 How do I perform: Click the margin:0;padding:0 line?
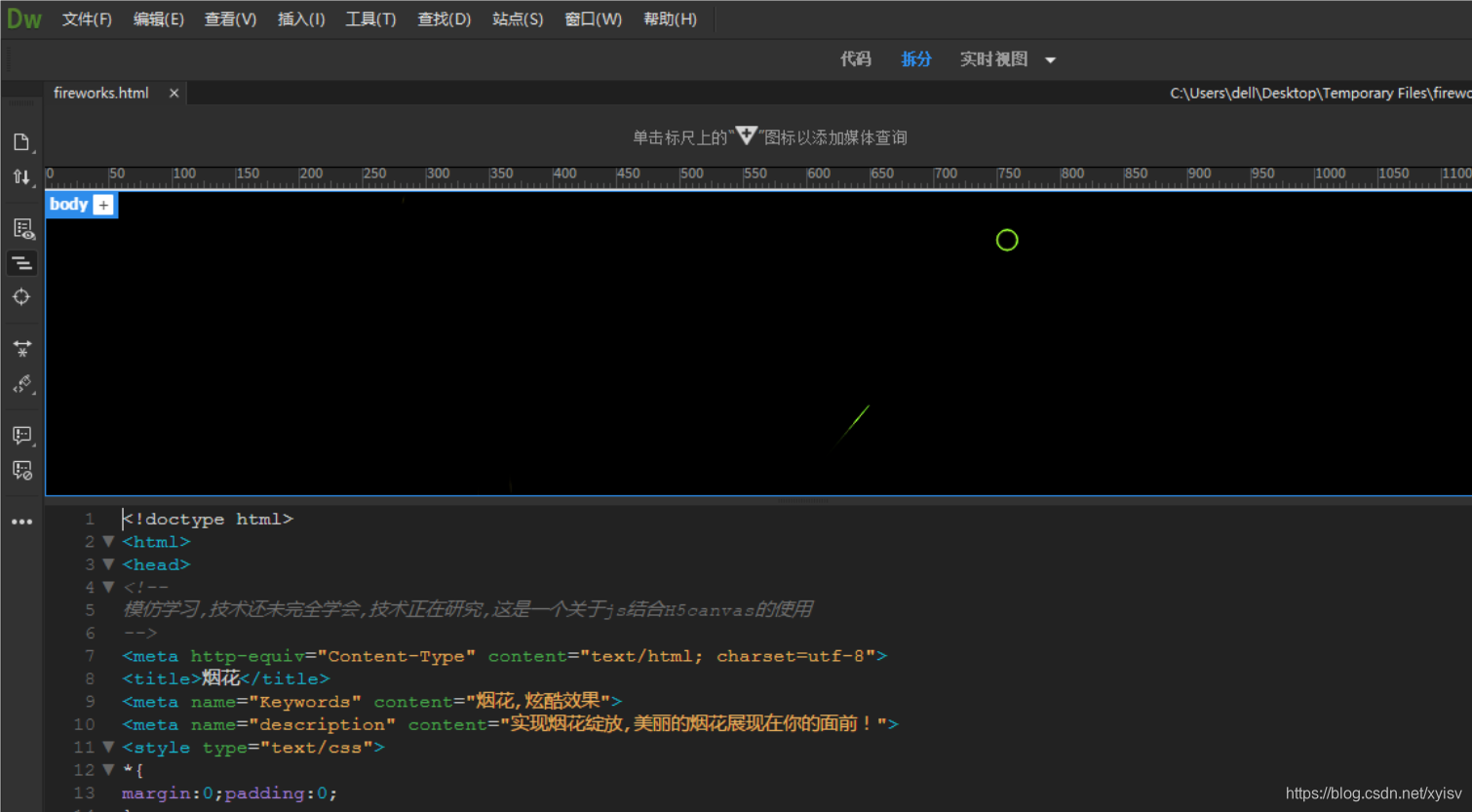pos(229,793)
